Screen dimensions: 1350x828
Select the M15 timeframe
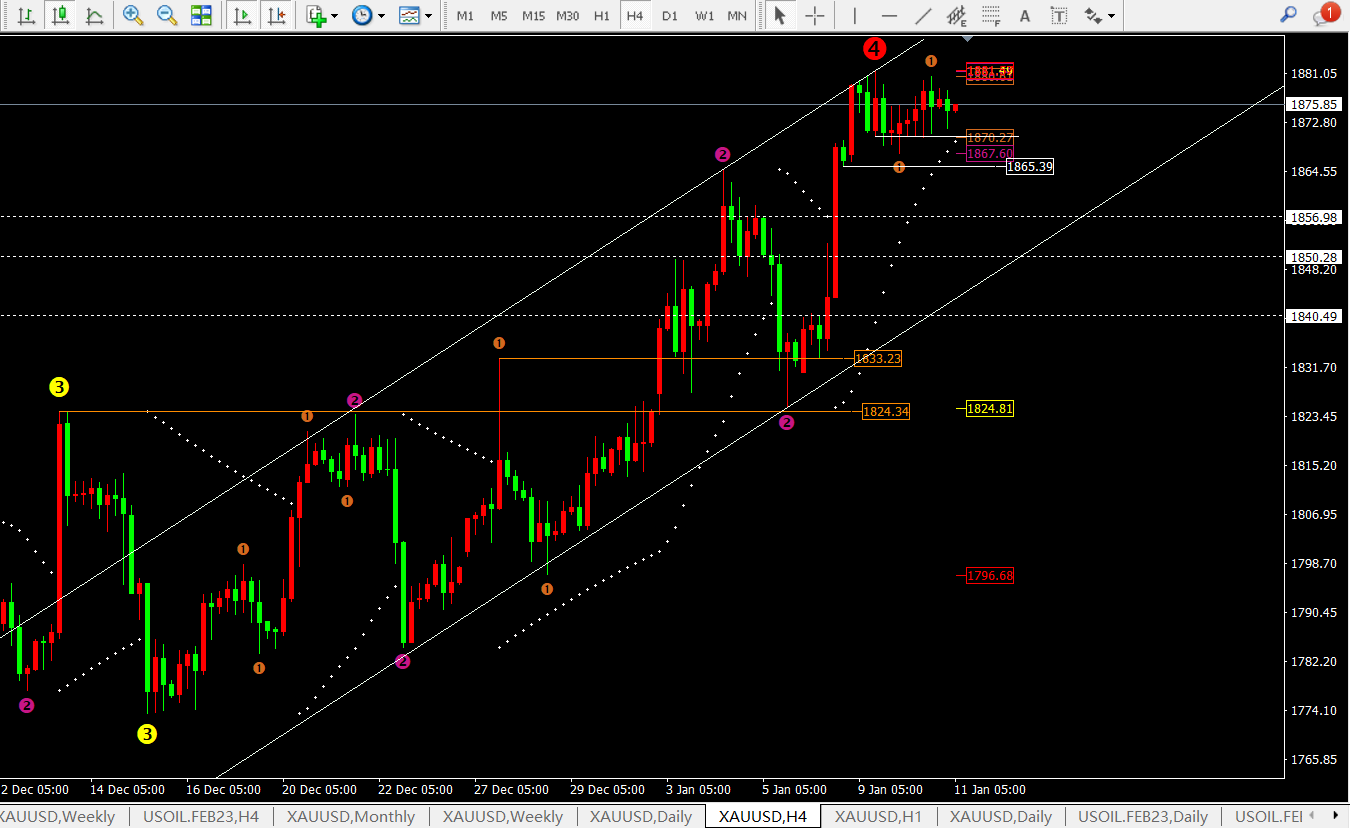click(533, 16)
